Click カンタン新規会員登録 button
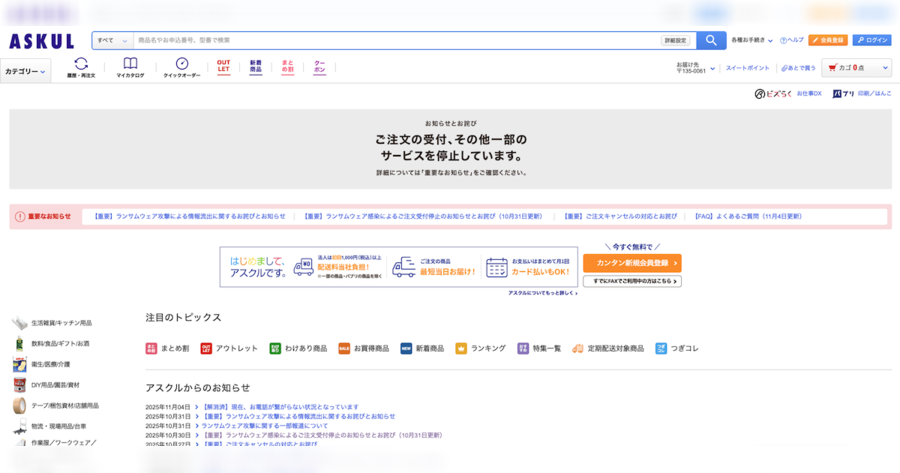900x473 pixels. click(632, 263)
